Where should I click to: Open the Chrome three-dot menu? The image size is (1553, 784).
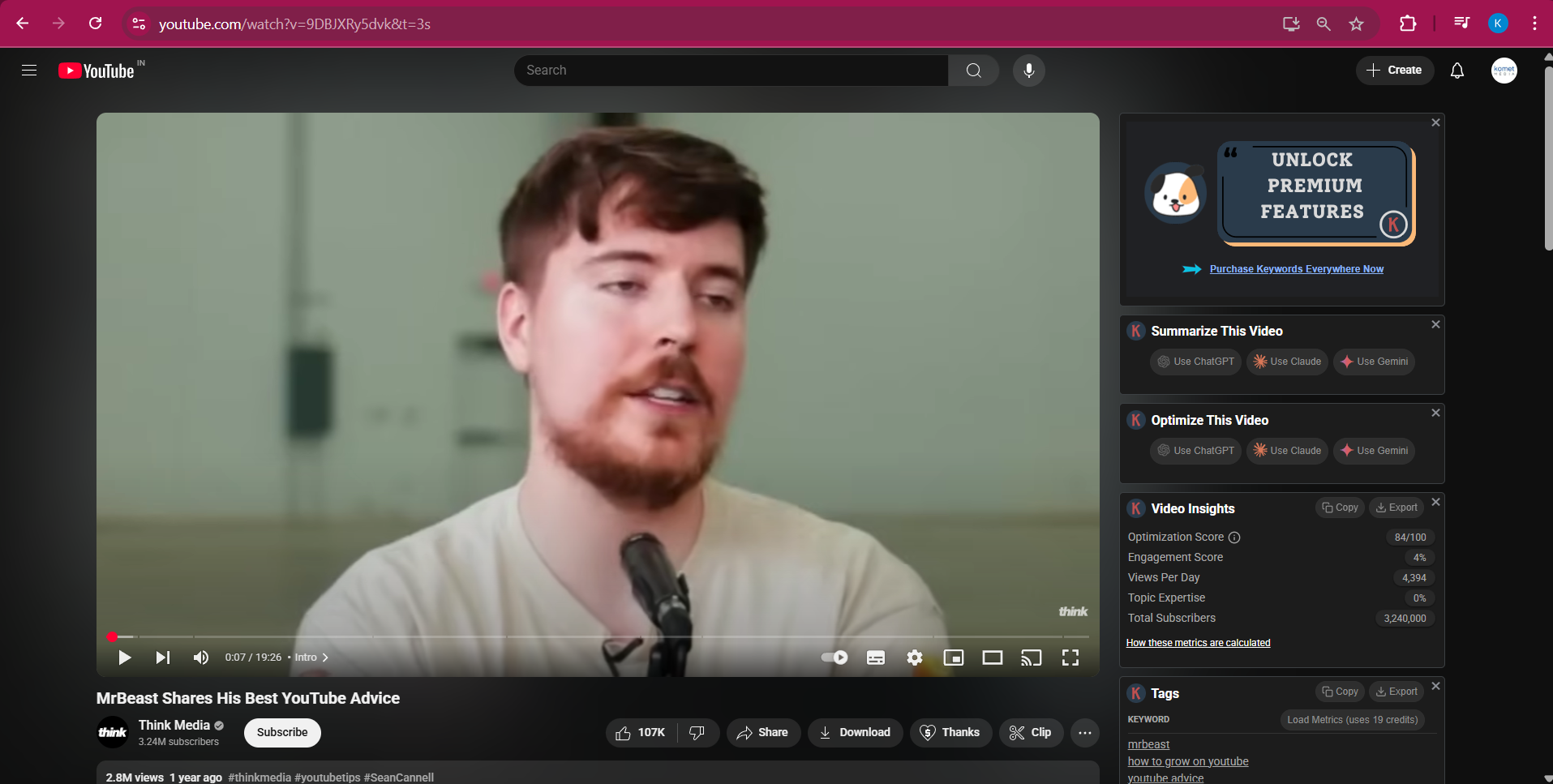(x=1534, y=24)
